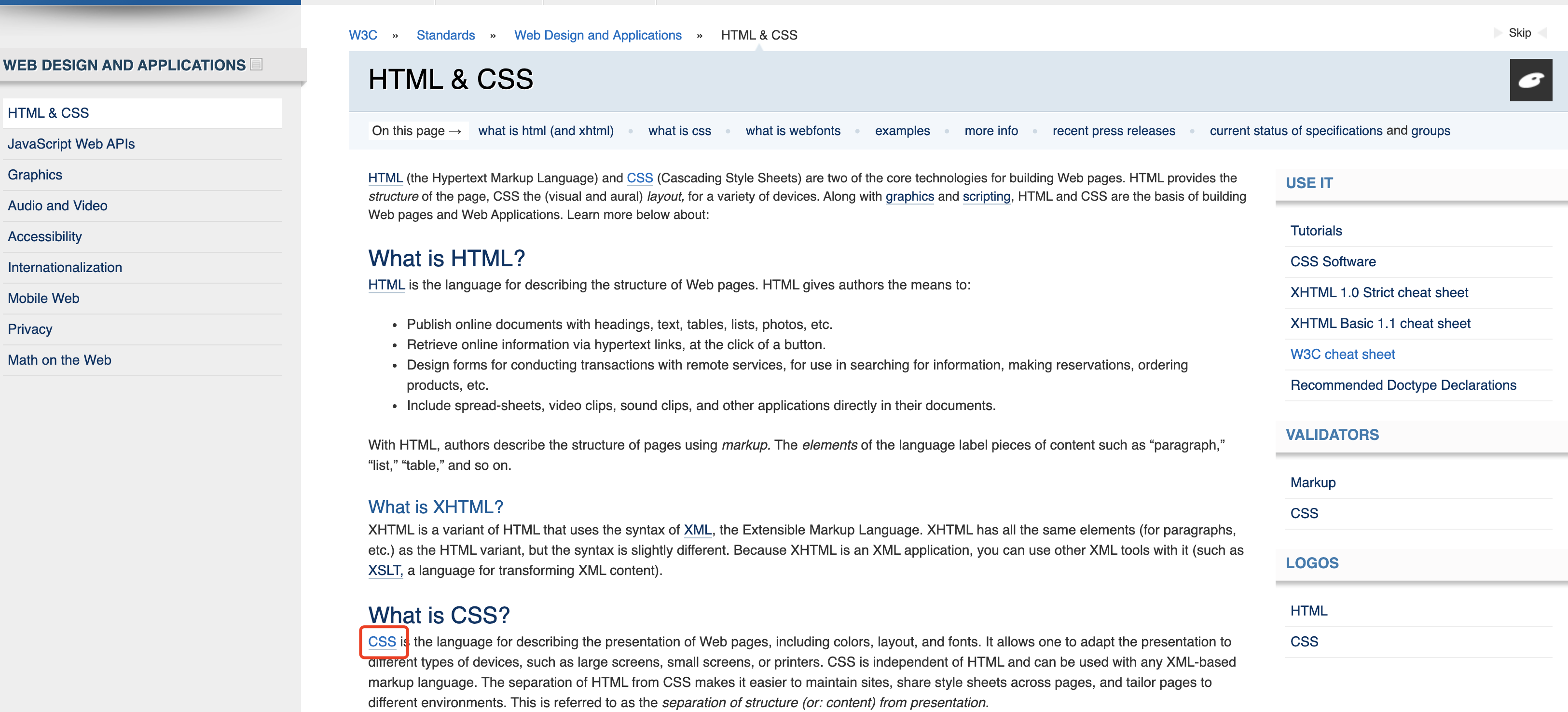
Task: Click the icon beside Web Design and Applications
Action: (256, 65)
